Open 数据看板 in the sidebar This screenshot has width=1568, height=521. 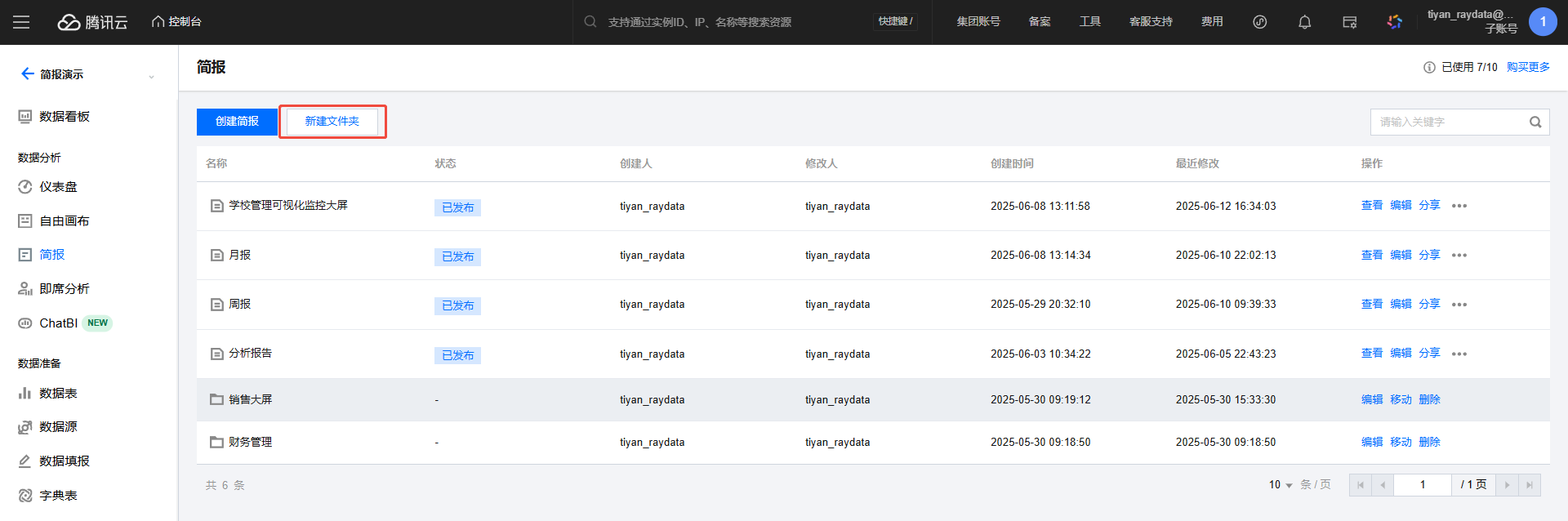[65, 117]
